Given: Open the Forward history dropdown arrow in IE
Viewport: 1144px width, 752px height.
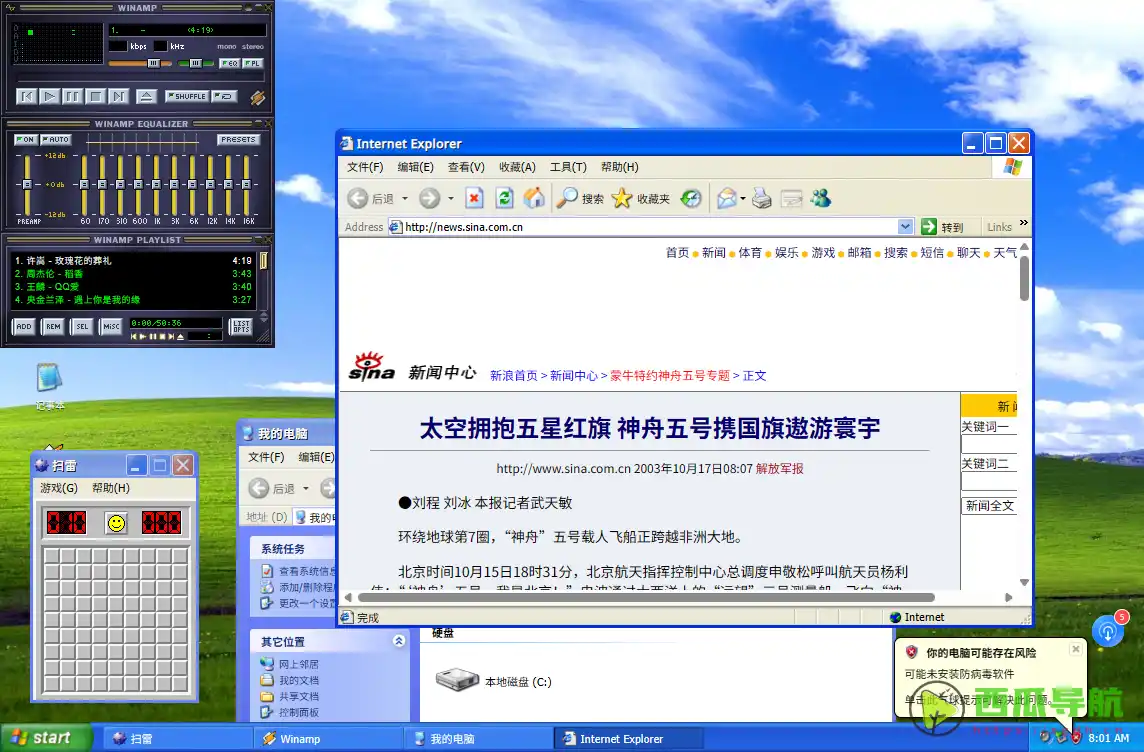Looking at the screenshot, I should [x=451, y=198].
